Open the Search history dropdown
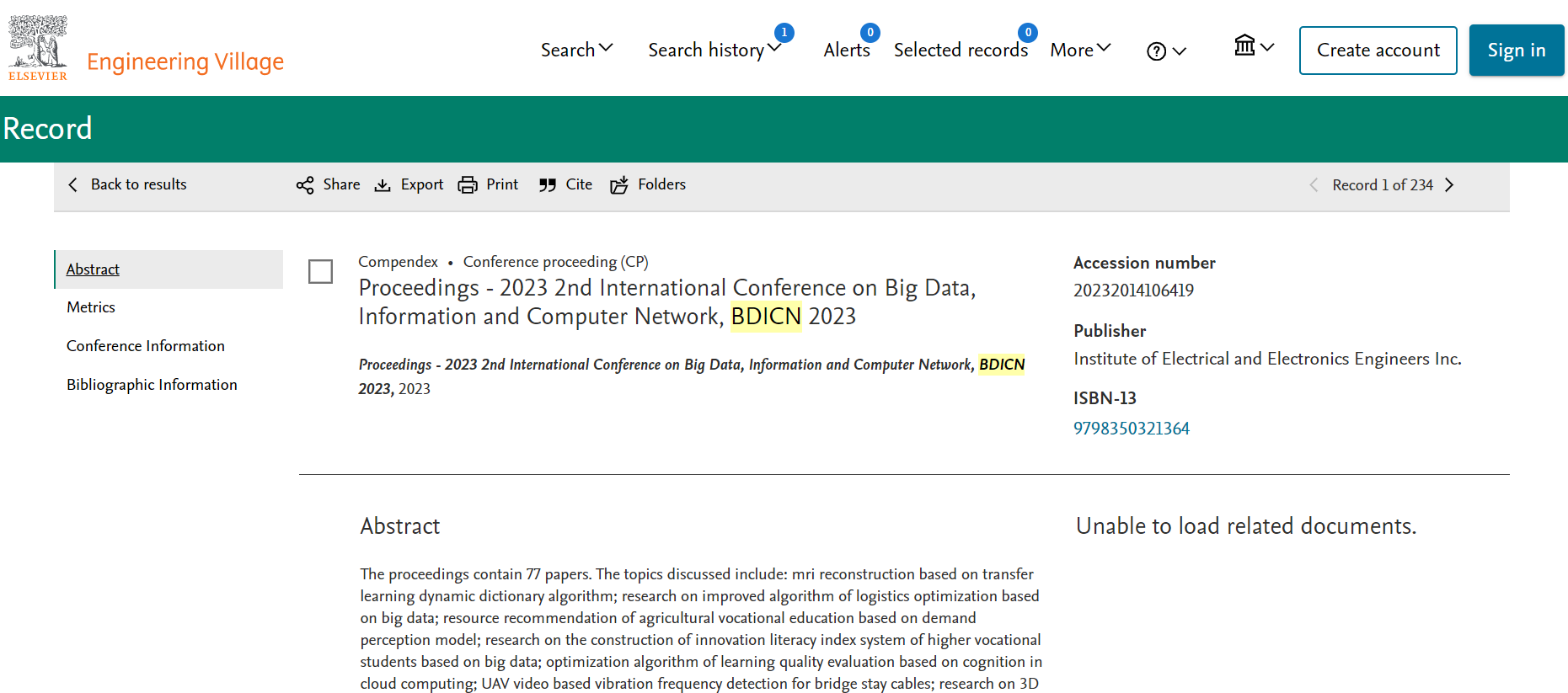 (x=714, y=51)
